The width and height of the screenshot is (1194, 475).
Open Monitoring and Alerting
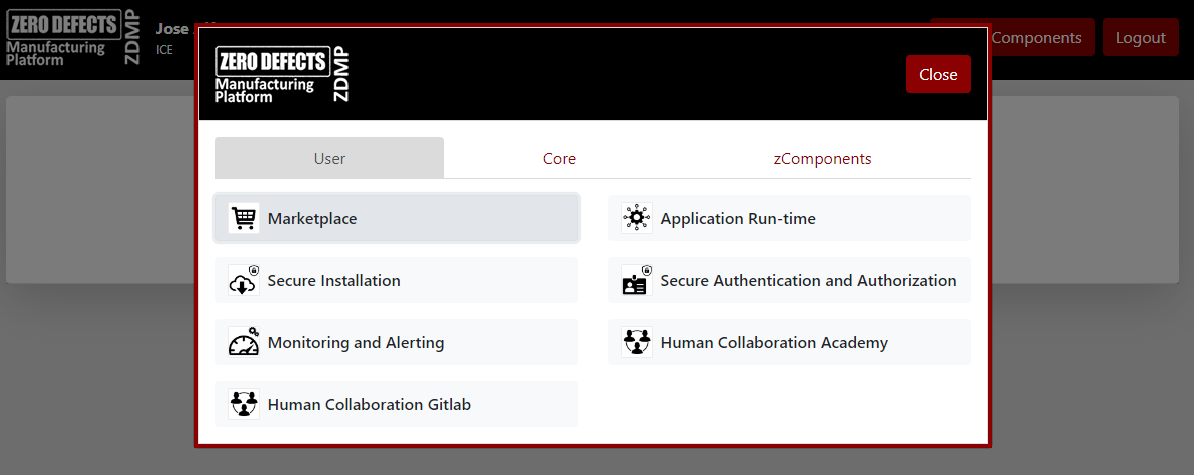coord(397,343)
